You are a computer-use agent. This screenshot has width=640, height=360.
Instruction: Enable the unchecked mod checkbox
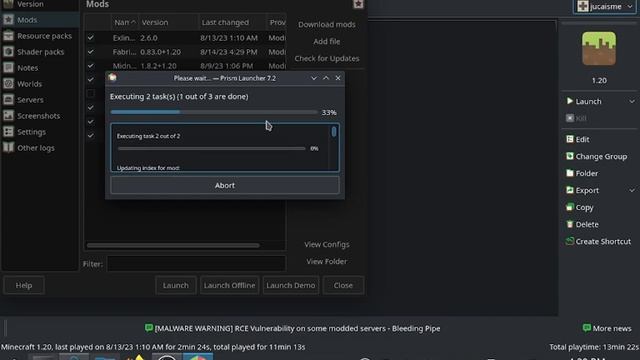(91, 93)
